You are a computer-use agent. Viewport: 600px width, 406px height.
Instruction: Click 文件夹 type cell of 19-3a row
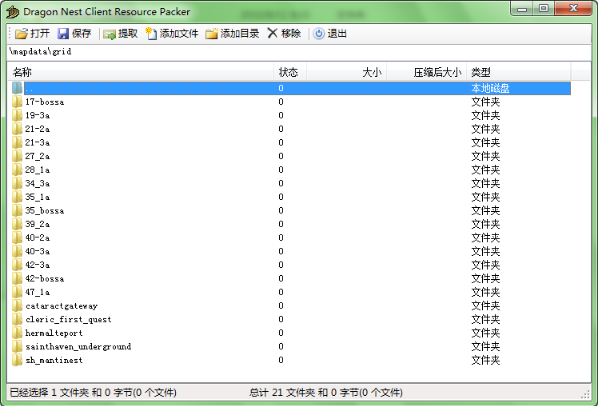coord(486,115)
